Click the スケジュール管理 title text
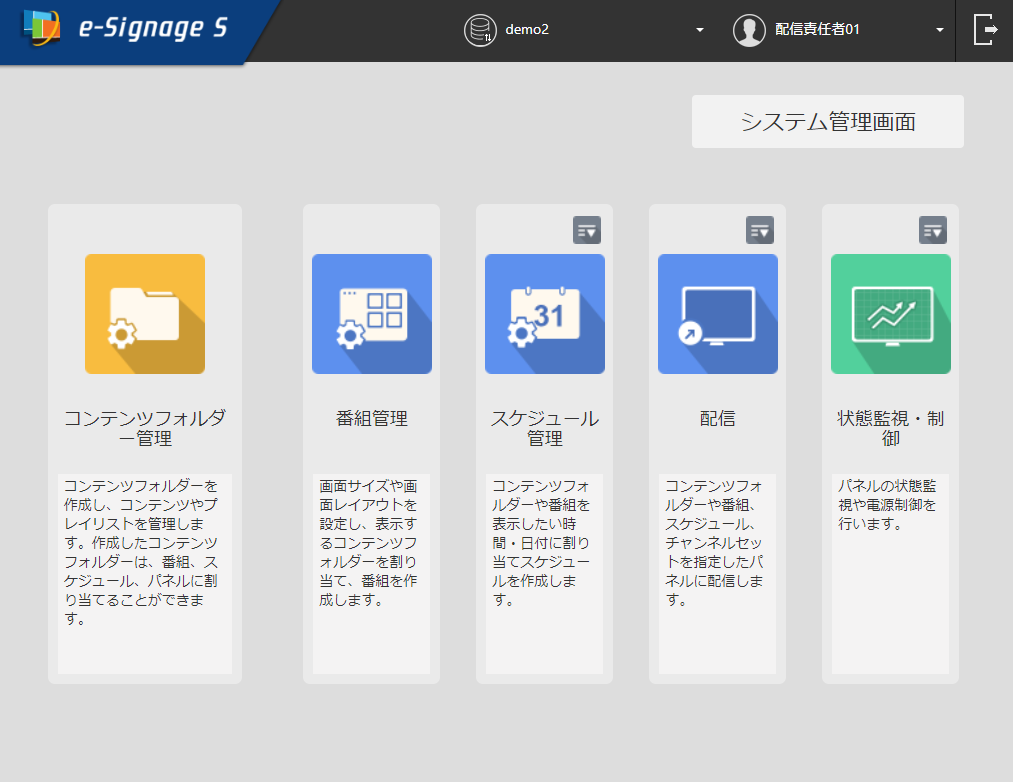 click(545, 428)
